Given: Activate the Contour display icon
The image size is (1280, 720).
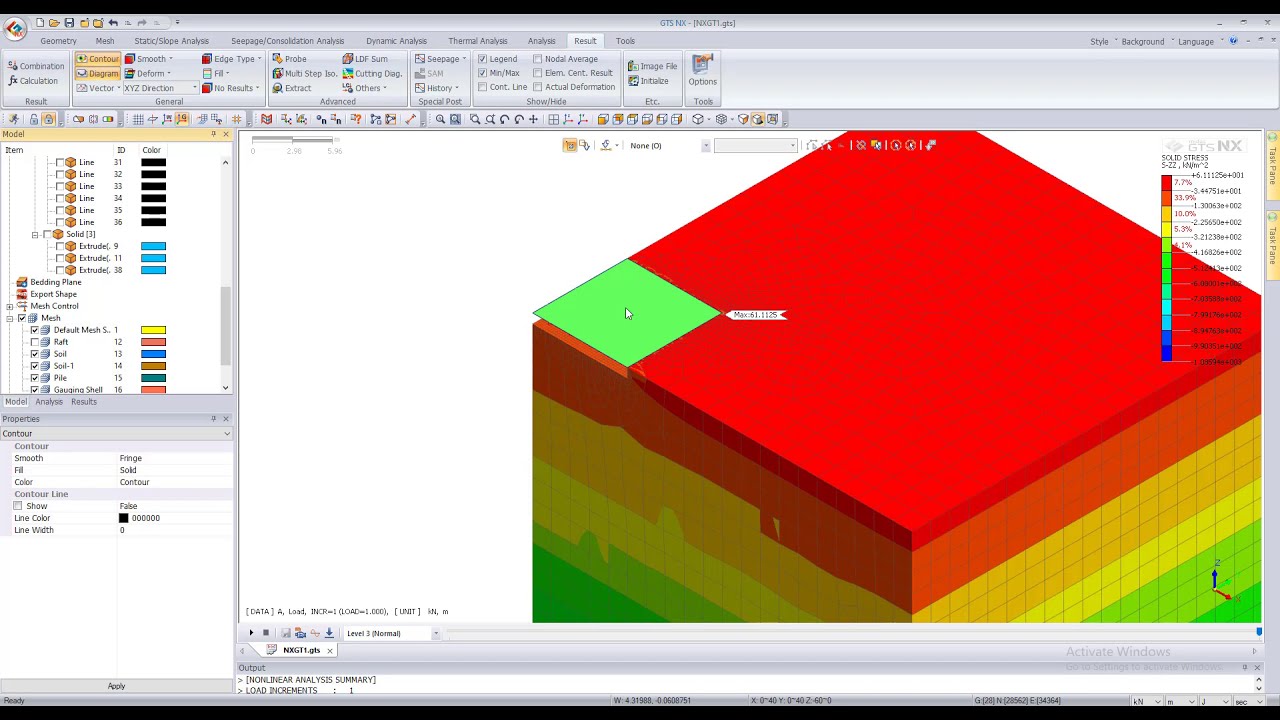Looking at the screenshot, I should (82, 59).
